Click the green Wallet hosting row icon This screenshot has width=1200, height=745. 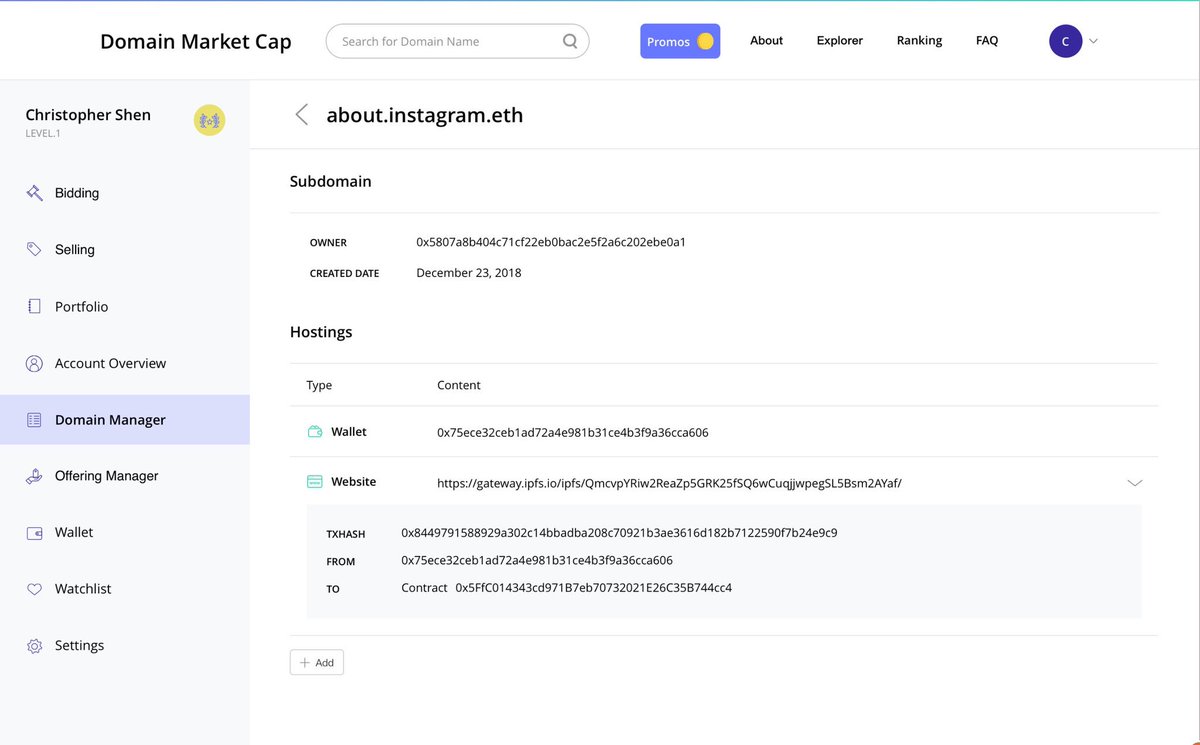(314, 432)
